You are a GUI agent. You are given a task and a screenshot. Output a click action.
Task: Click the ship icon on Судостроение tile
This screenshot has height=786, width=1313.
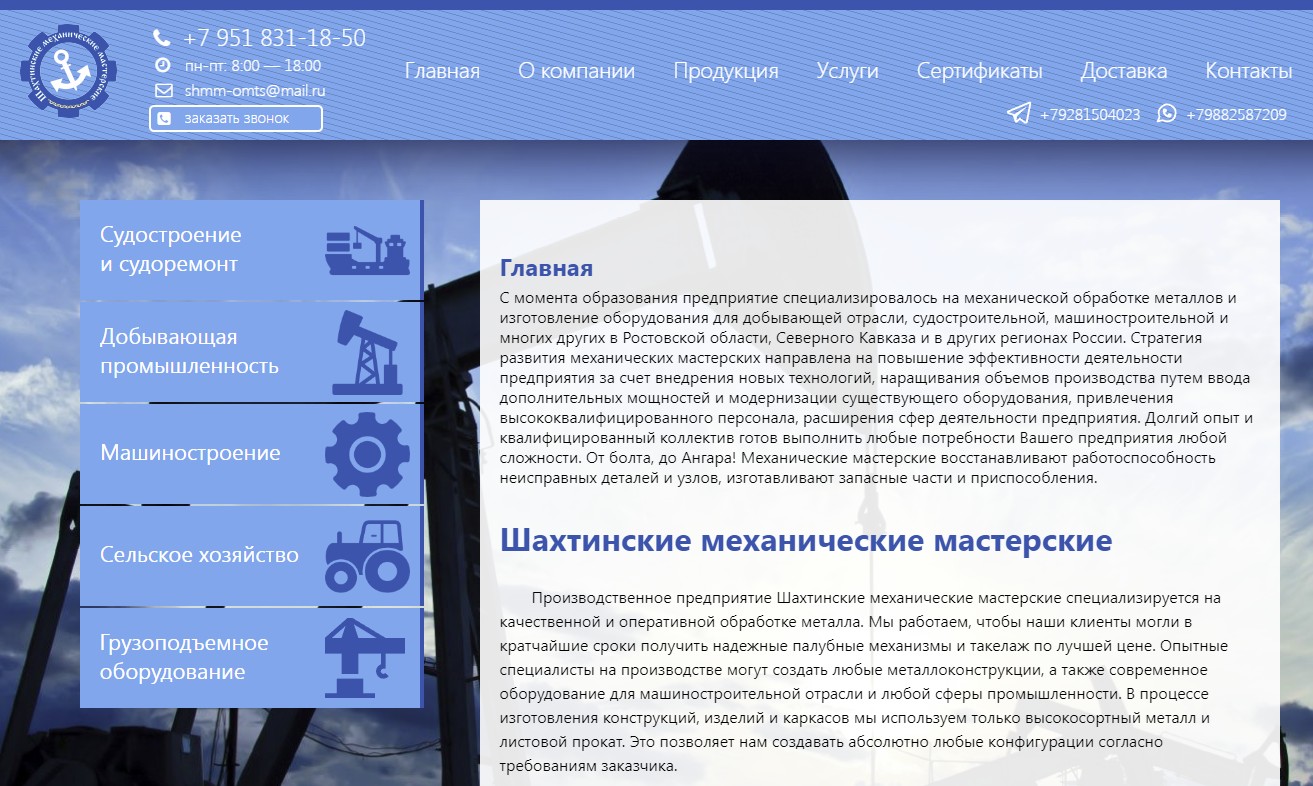click(x=367, y=250)
